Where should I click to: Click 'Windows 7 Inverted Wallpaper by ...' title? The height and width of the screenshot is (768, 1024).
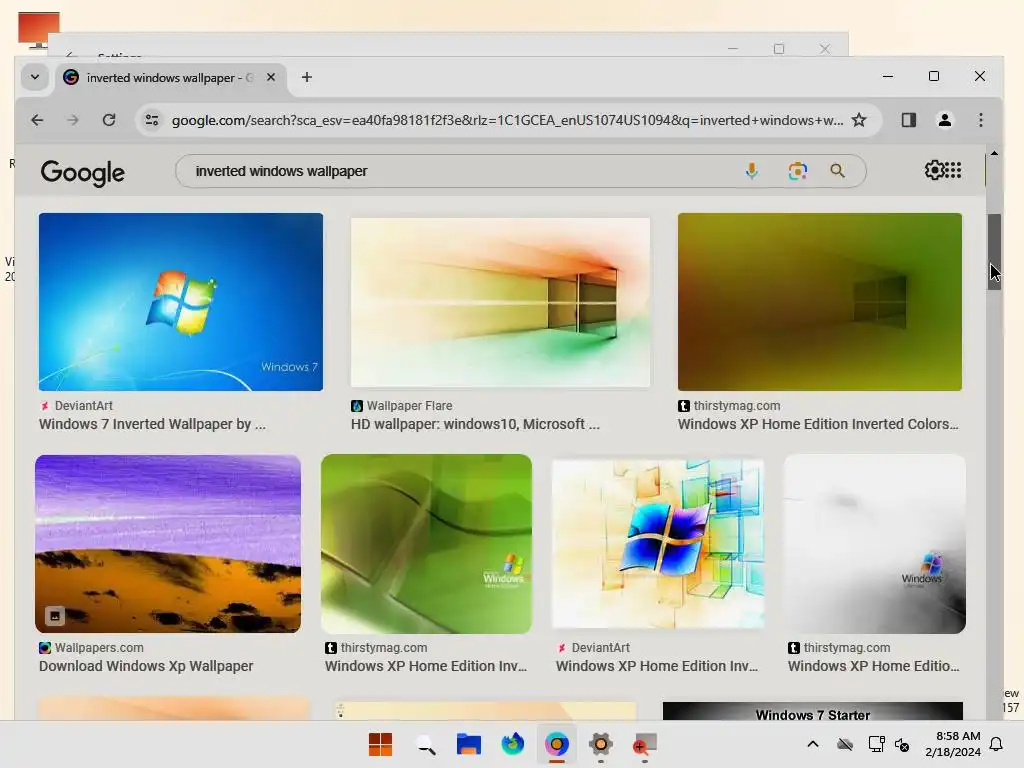(x=152, y=424)
